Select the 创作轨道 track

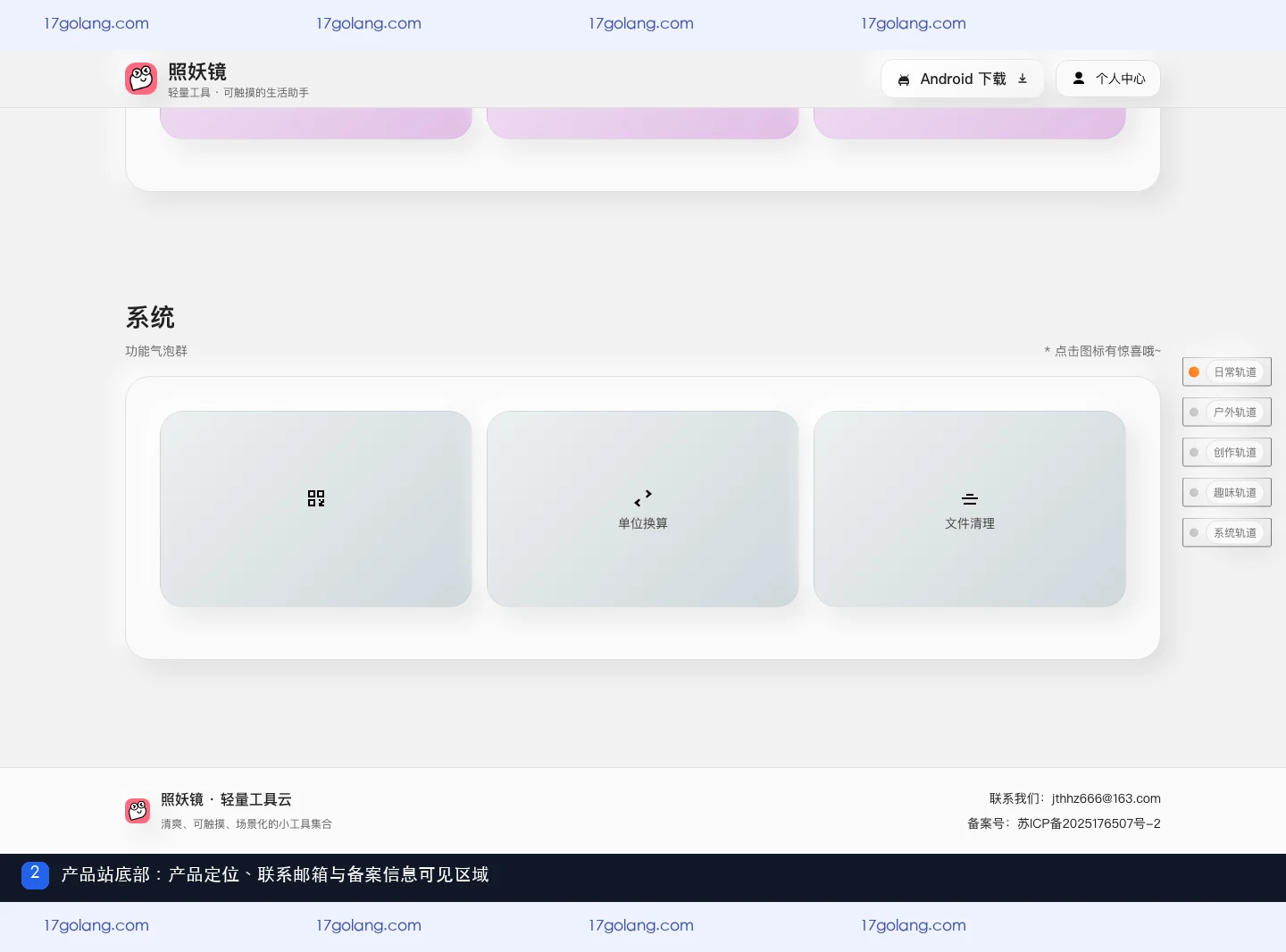1227,453
